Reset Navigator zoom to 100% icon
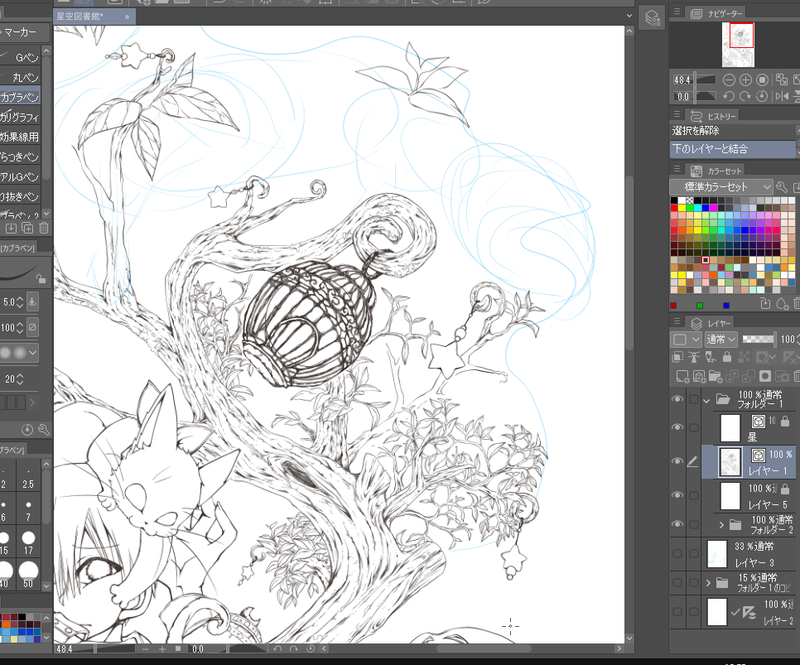The width and height of the screenshot is (800, 665). point(762,80)
